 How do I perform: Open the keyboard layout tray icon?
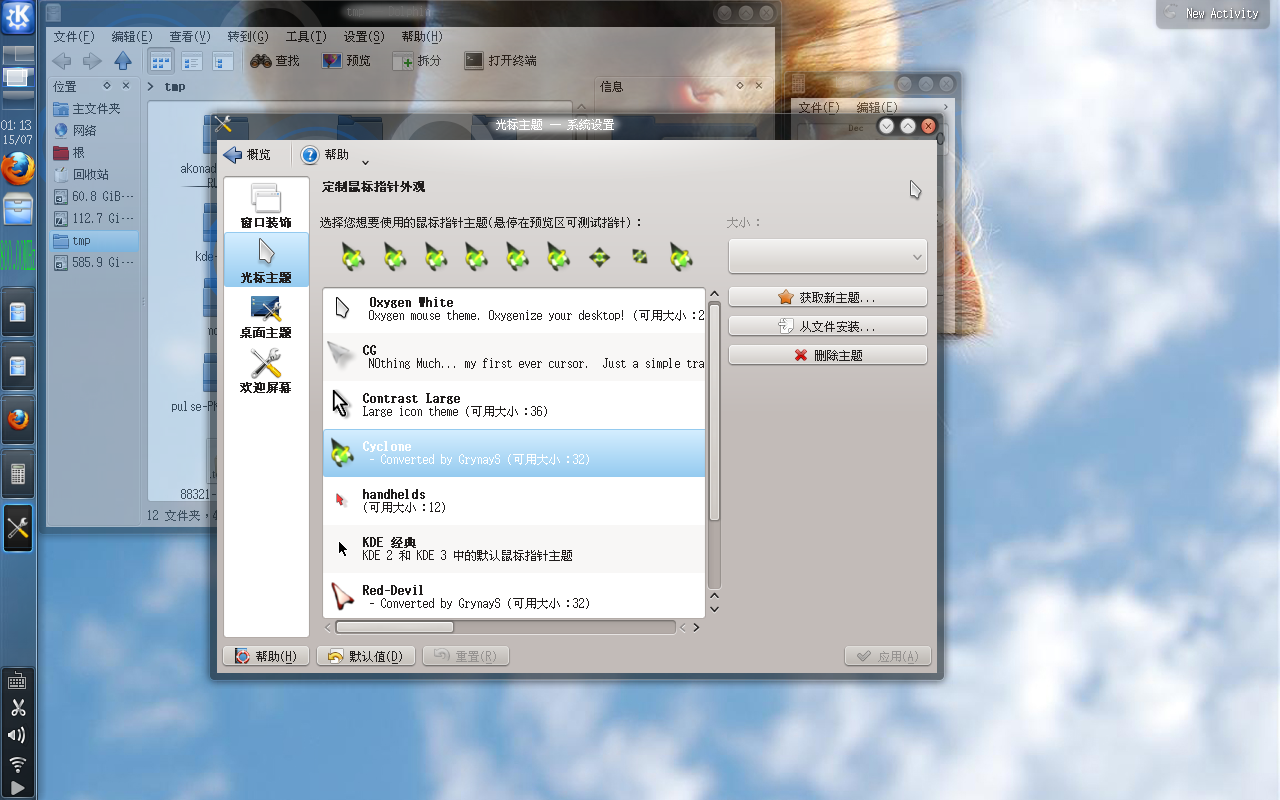tap(17, 682)
